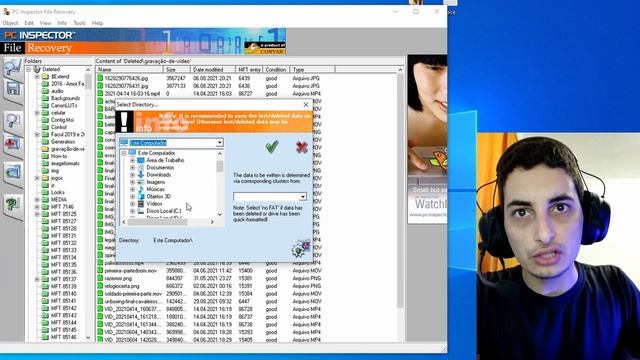Click the red cross recovery icon
This screenshot has height=360, width=640.
(x=12, y=144)
